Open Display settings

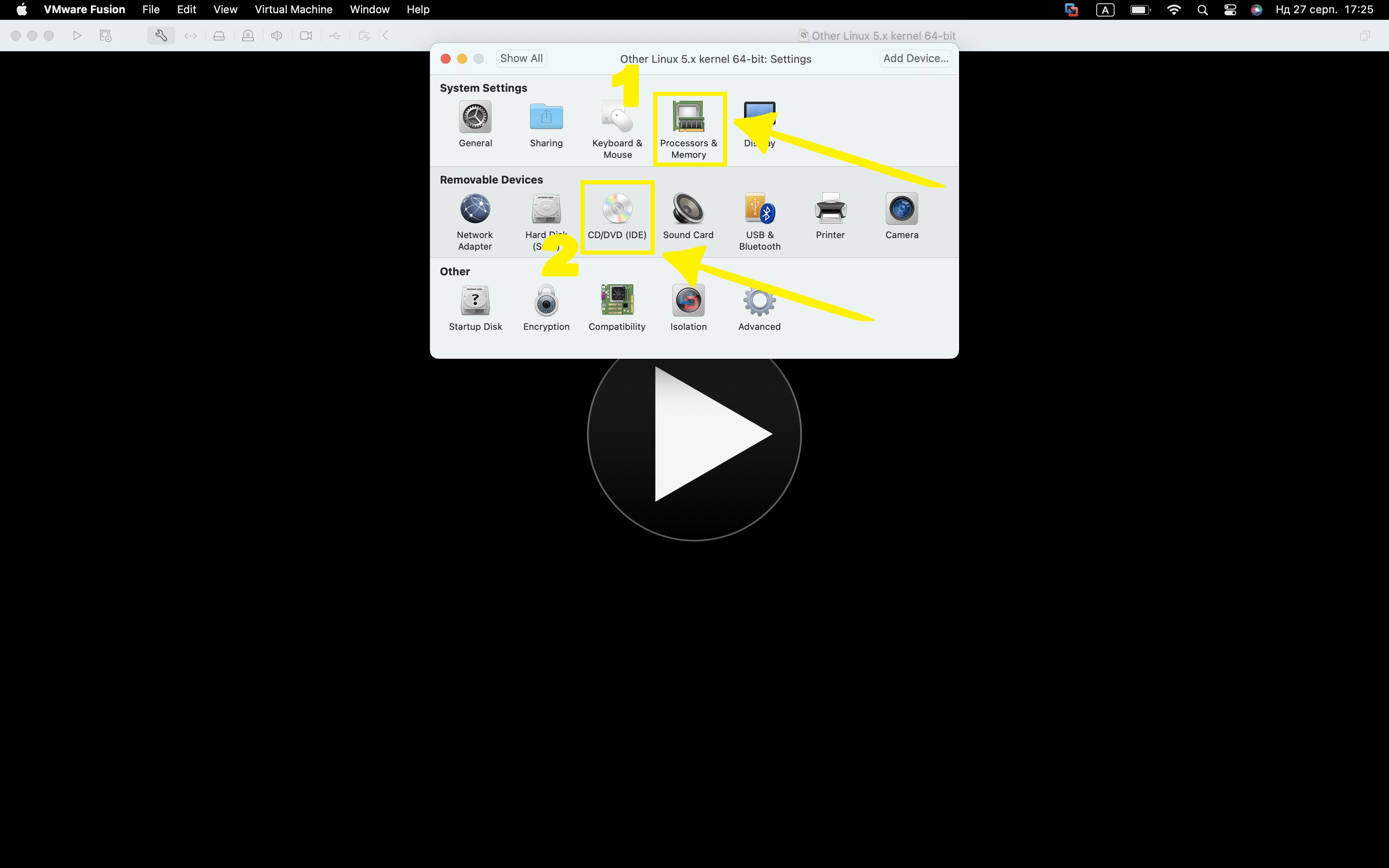(759, 124)
